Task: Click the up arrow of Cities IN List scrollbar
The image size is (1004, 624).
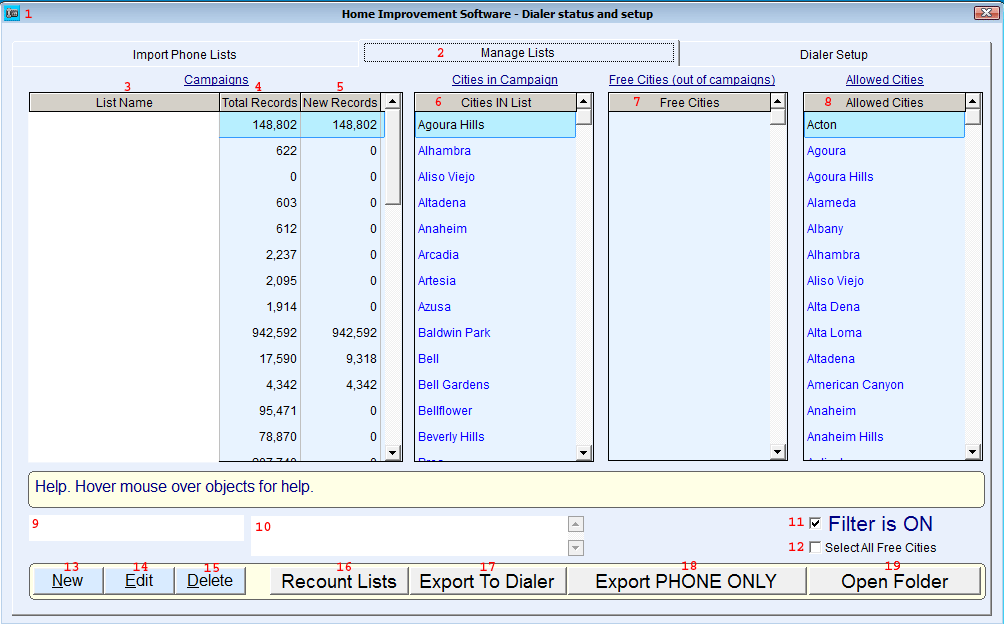Action: pos(583,101)
